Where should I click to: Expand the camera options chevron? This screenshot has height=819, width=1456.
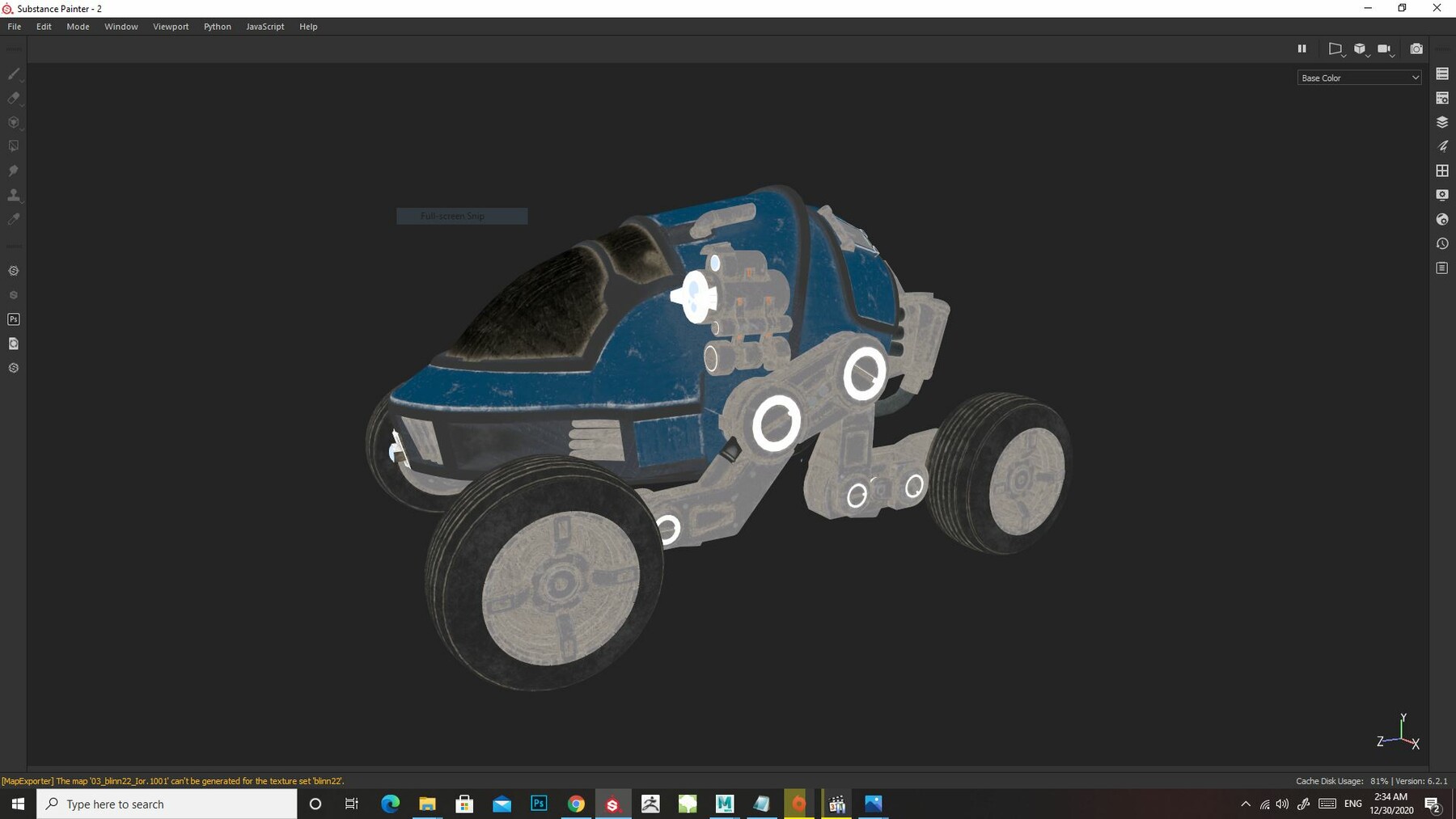point(1394,56)
